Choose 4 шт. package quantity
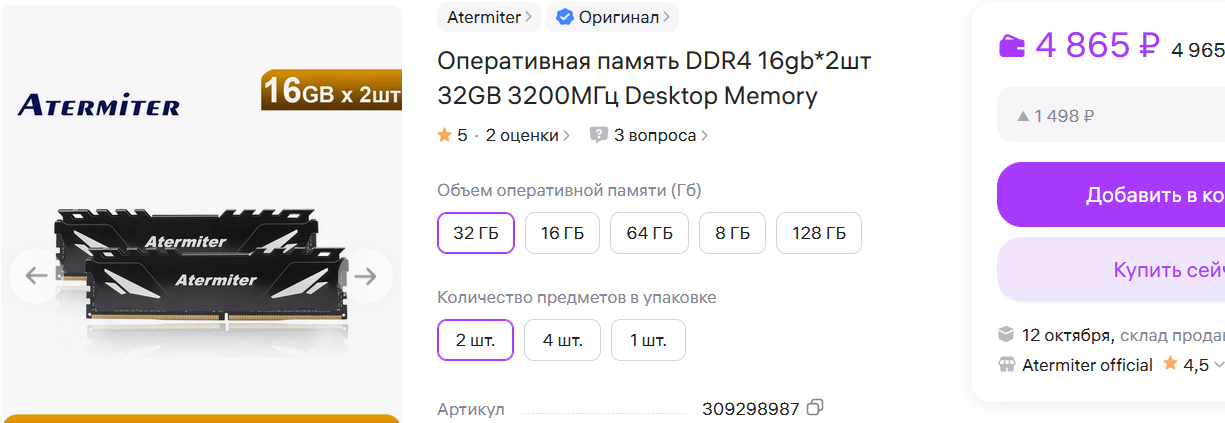The image size is (1225, 423). pos(563,340)
